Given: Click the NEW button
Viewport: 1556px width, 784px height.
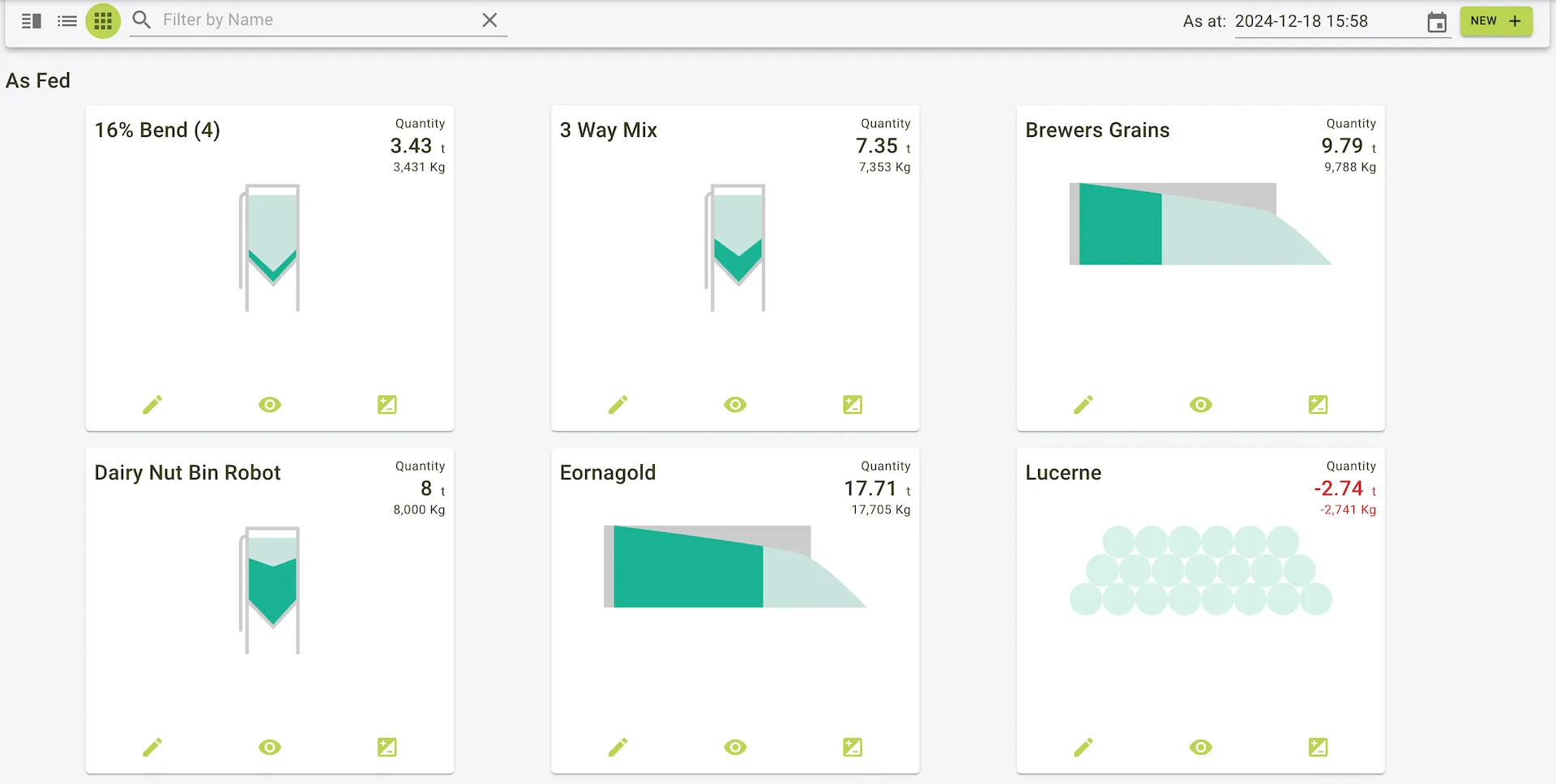Looking at the screenshot, I should 1495,21.
